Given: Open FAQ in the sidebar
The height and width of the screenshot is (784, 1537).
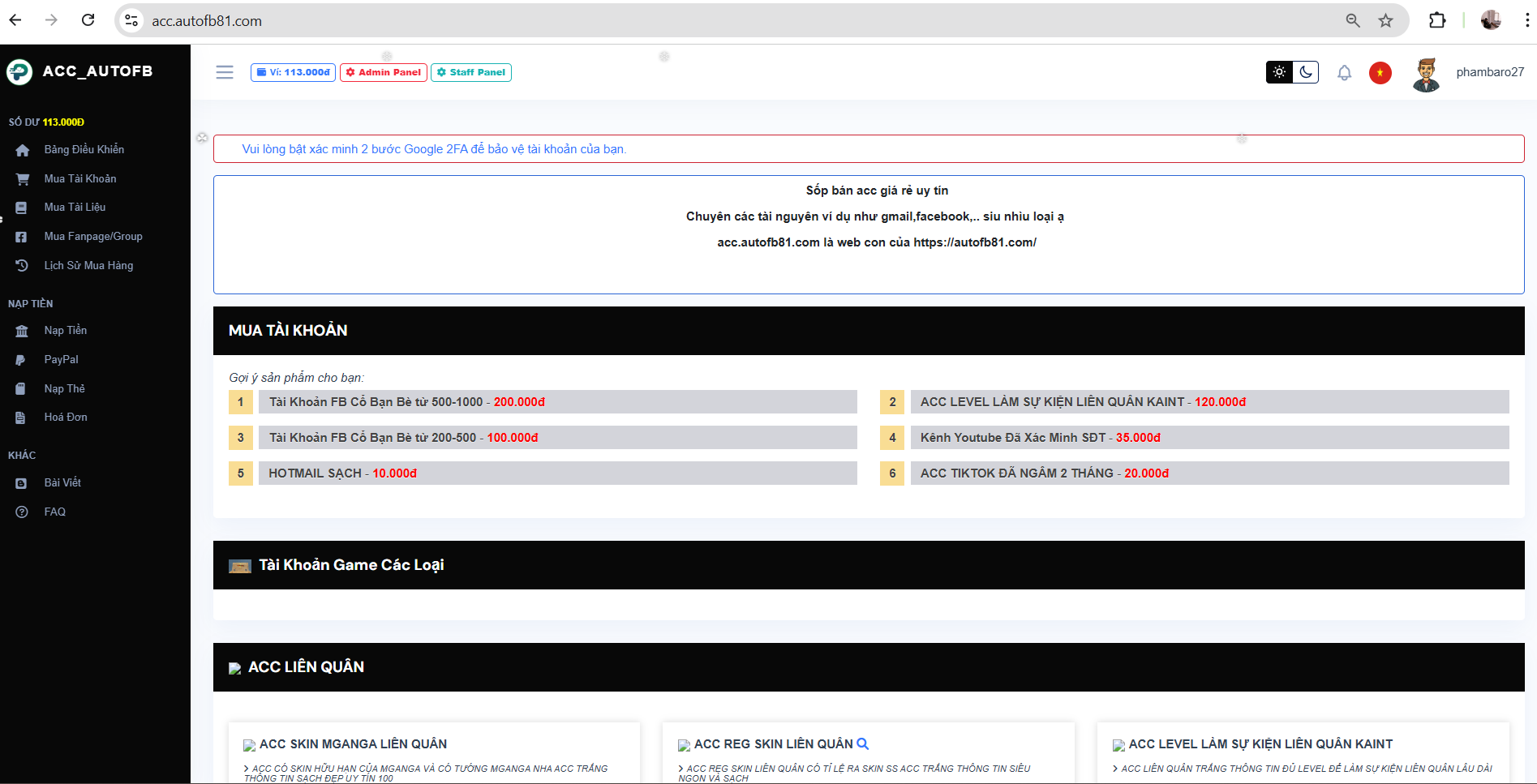Looking at the screenshot, I should tap(54, 512).
